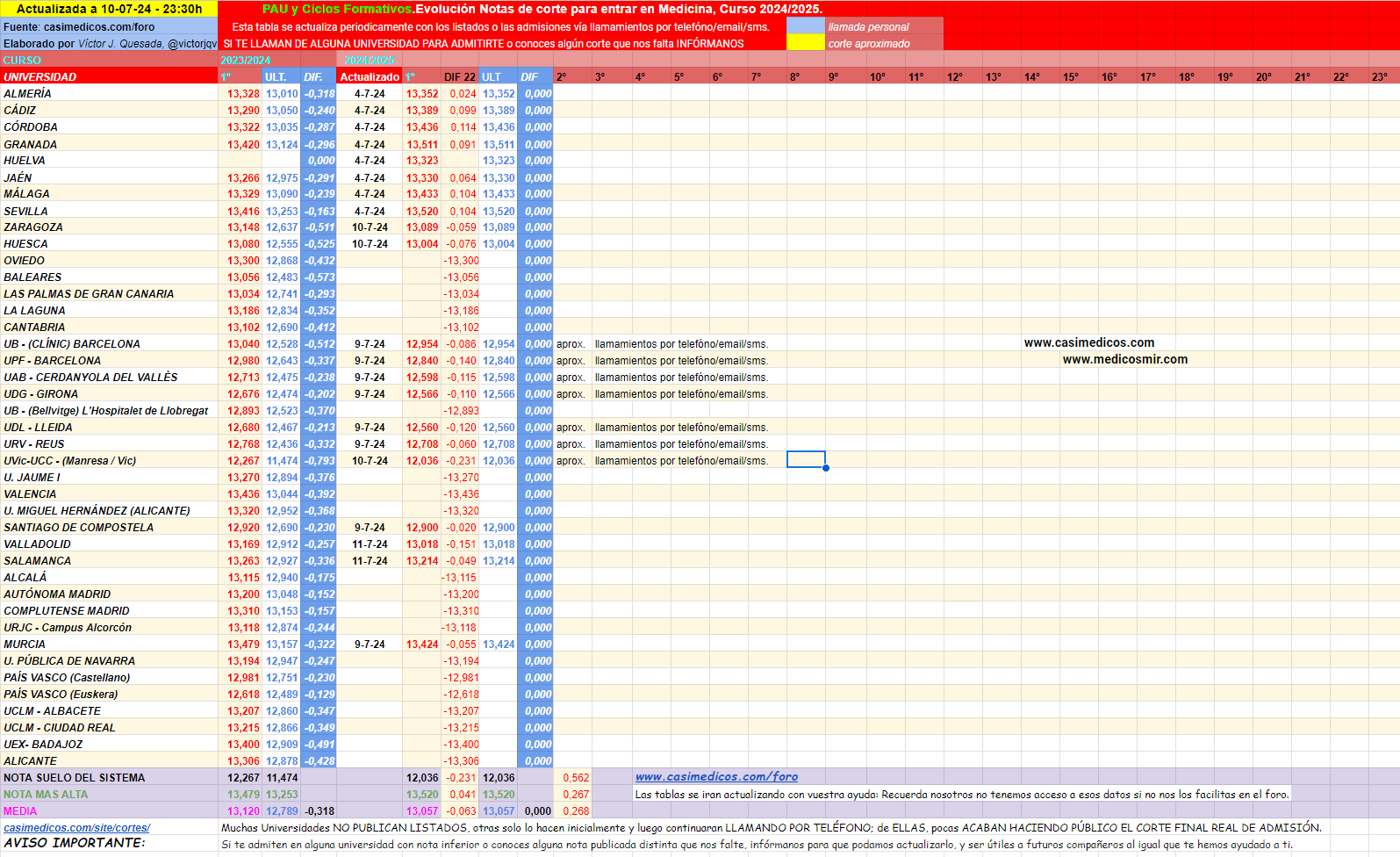Click the 'NOTA SUELO DEL SISTEMA' cell
1400x857 pixels.
click(109, 778)
